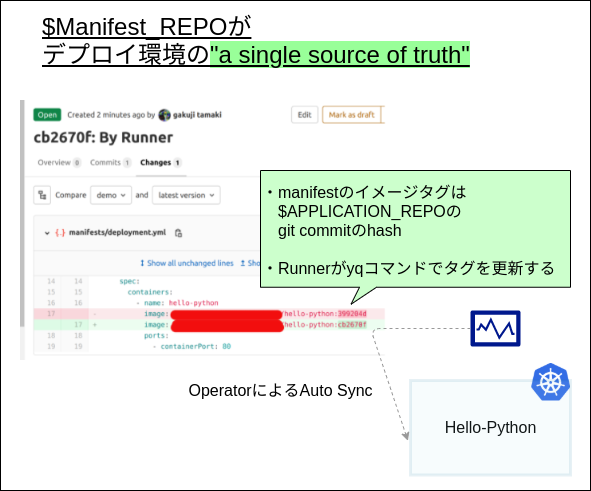
Task: Click the Operator Auto Sync label
Action: click(x=280, y=390)
